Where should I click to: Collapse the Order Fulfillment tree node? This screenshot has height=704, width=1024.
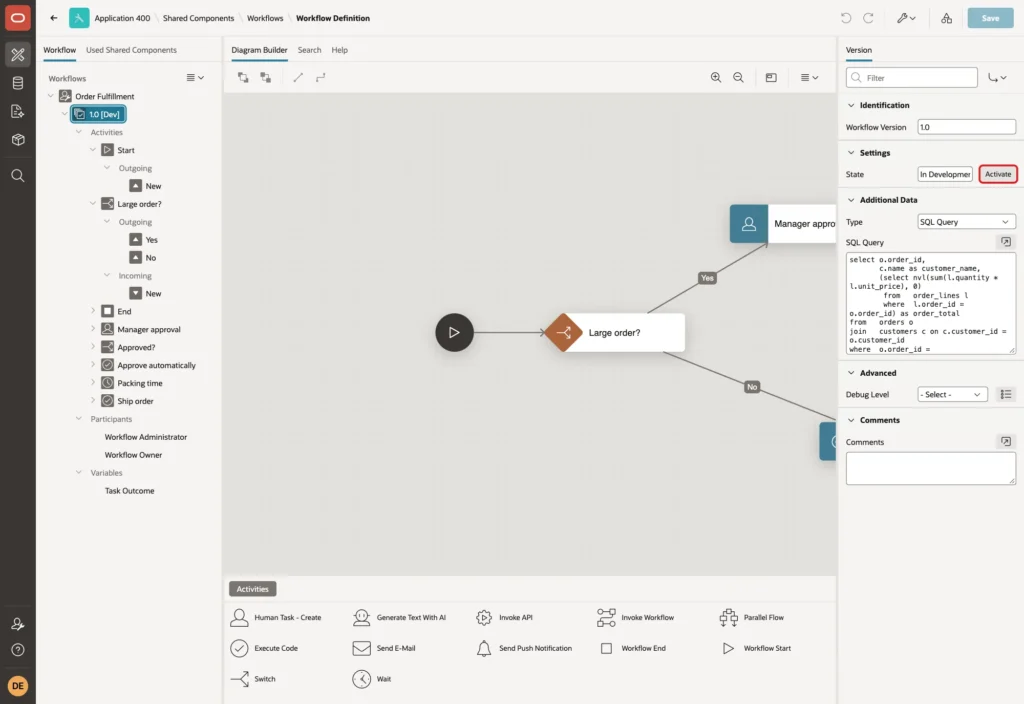coord(50,96)
